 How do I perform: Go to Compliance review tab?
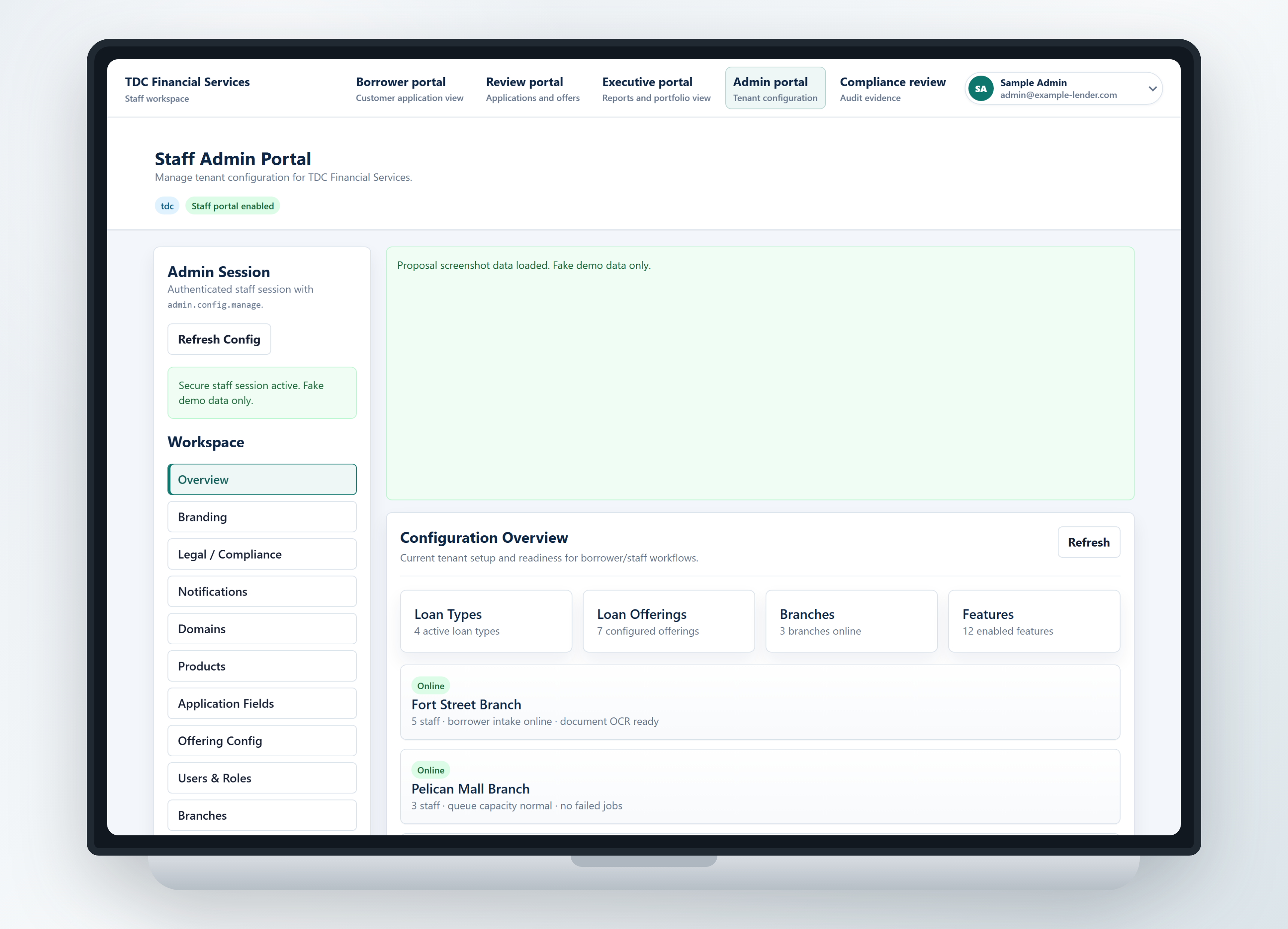pyautogui.click(x=893, y=89)
